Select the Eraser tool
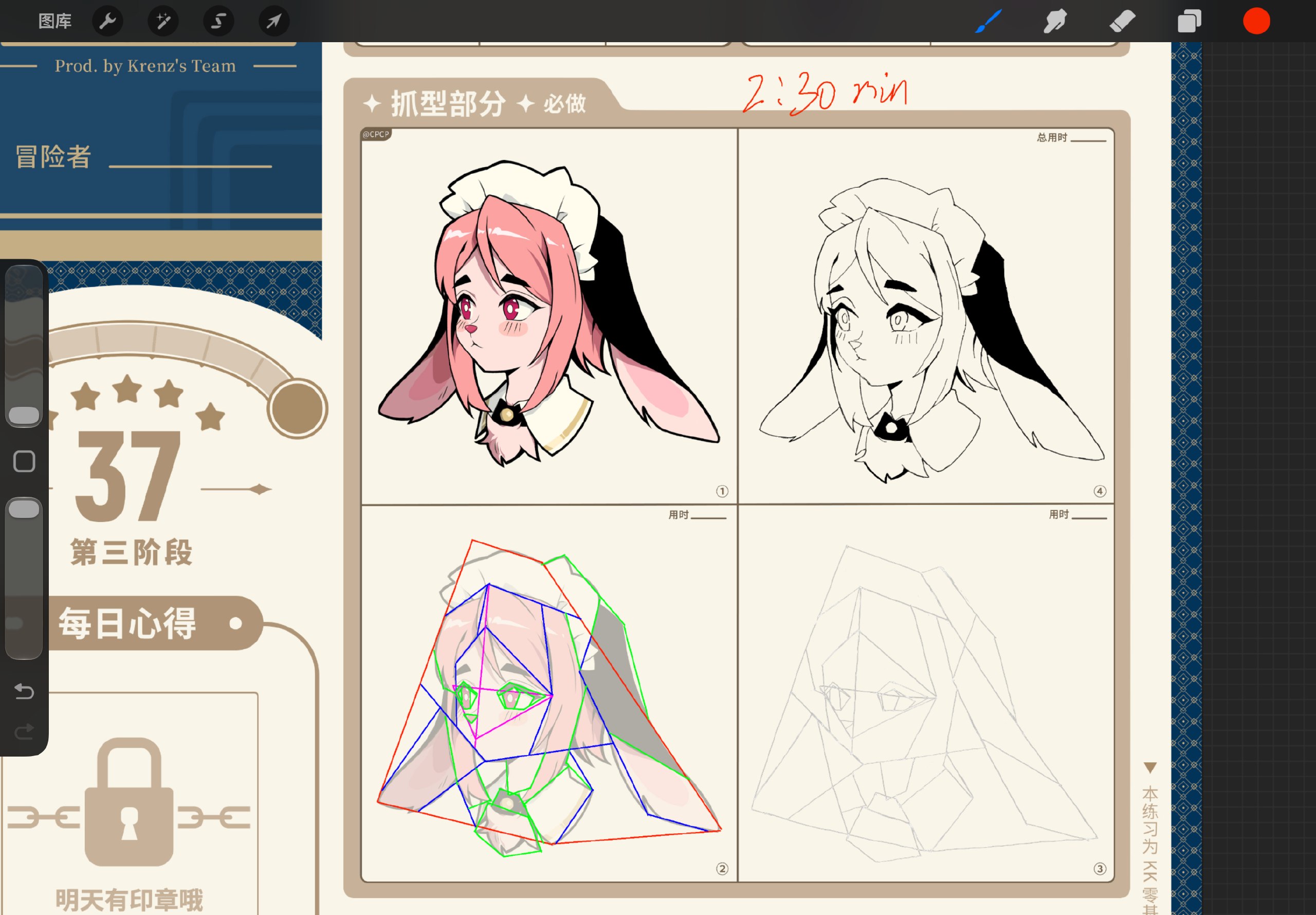1316x915 pixels. 1122,21
